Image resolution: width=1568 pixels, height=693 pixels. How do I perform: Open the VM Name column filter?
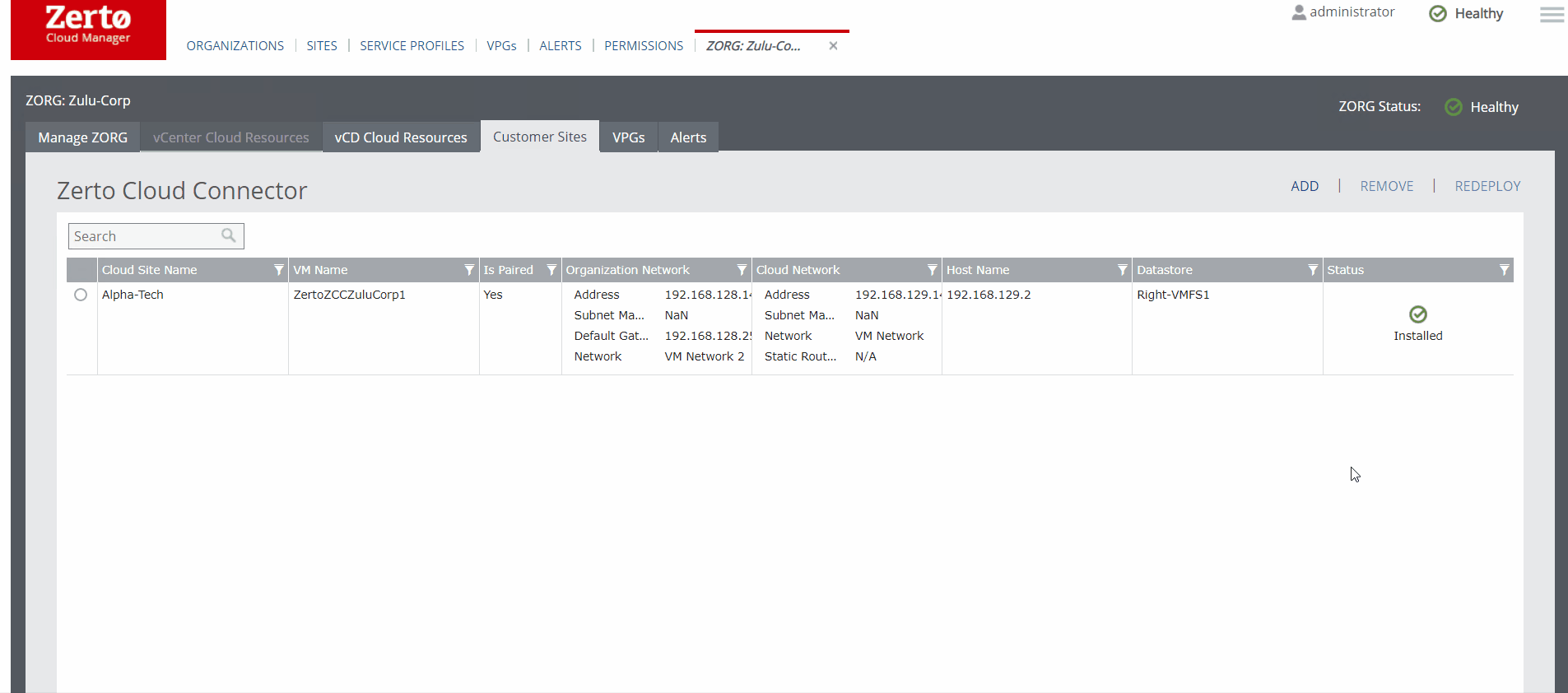click(x=469, y=270)
